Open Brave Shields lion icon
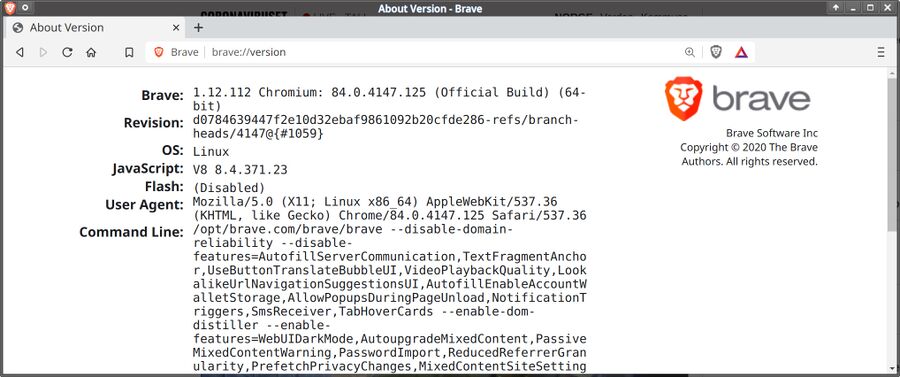900x377 pixels. tap(716, 52)
